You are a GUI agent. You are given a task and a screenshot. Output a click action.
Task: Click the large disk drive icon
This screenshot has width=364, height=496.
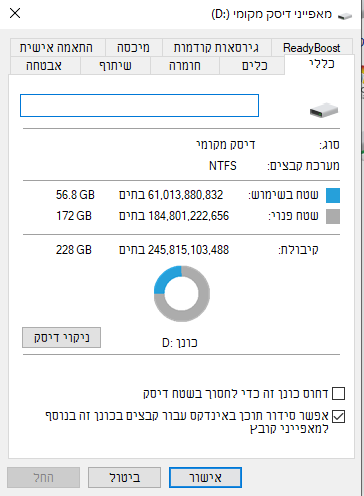tap(324, 110)
